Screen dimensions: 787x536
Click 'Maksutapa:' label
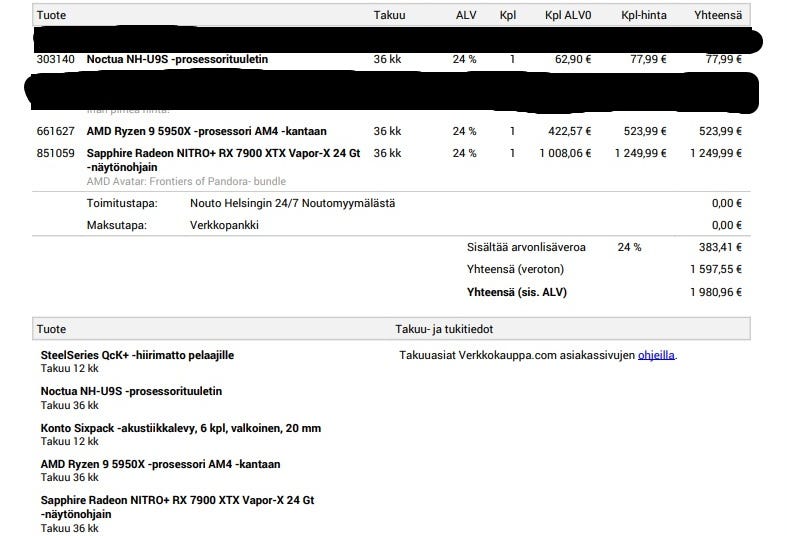pyautogui.click(x=116, y=225)
